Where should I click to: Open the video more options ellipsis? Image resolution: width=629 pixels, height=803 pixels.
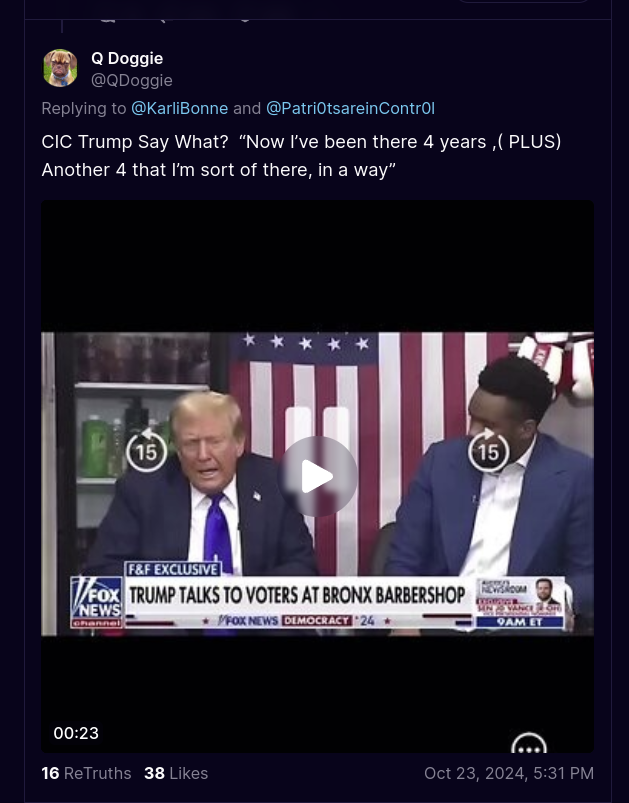coord(529,744)
